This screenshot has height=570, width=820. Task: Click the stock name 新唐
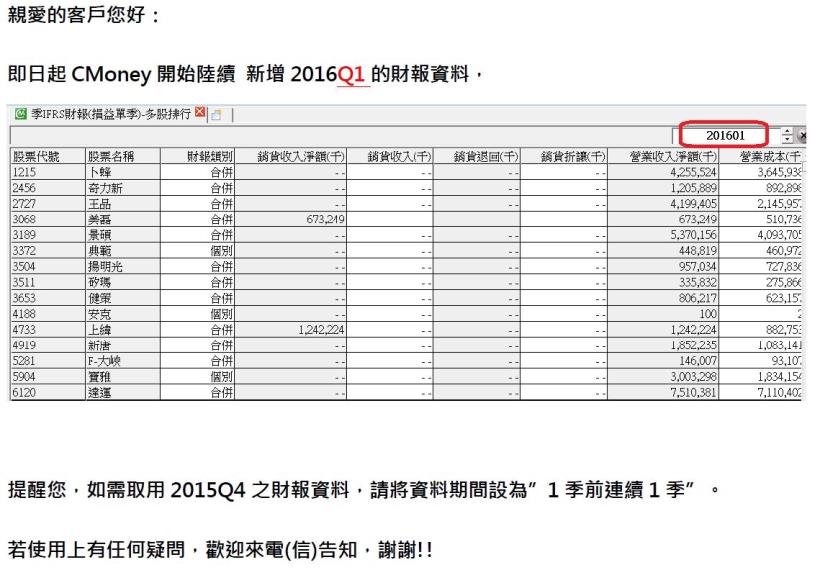coord(99,345)
